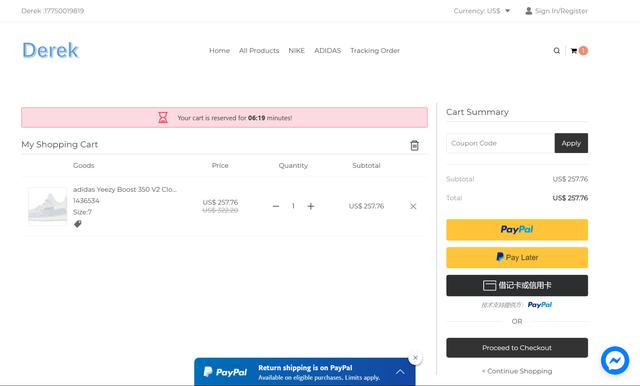Open the search magnifier icon

pos(556,51)
